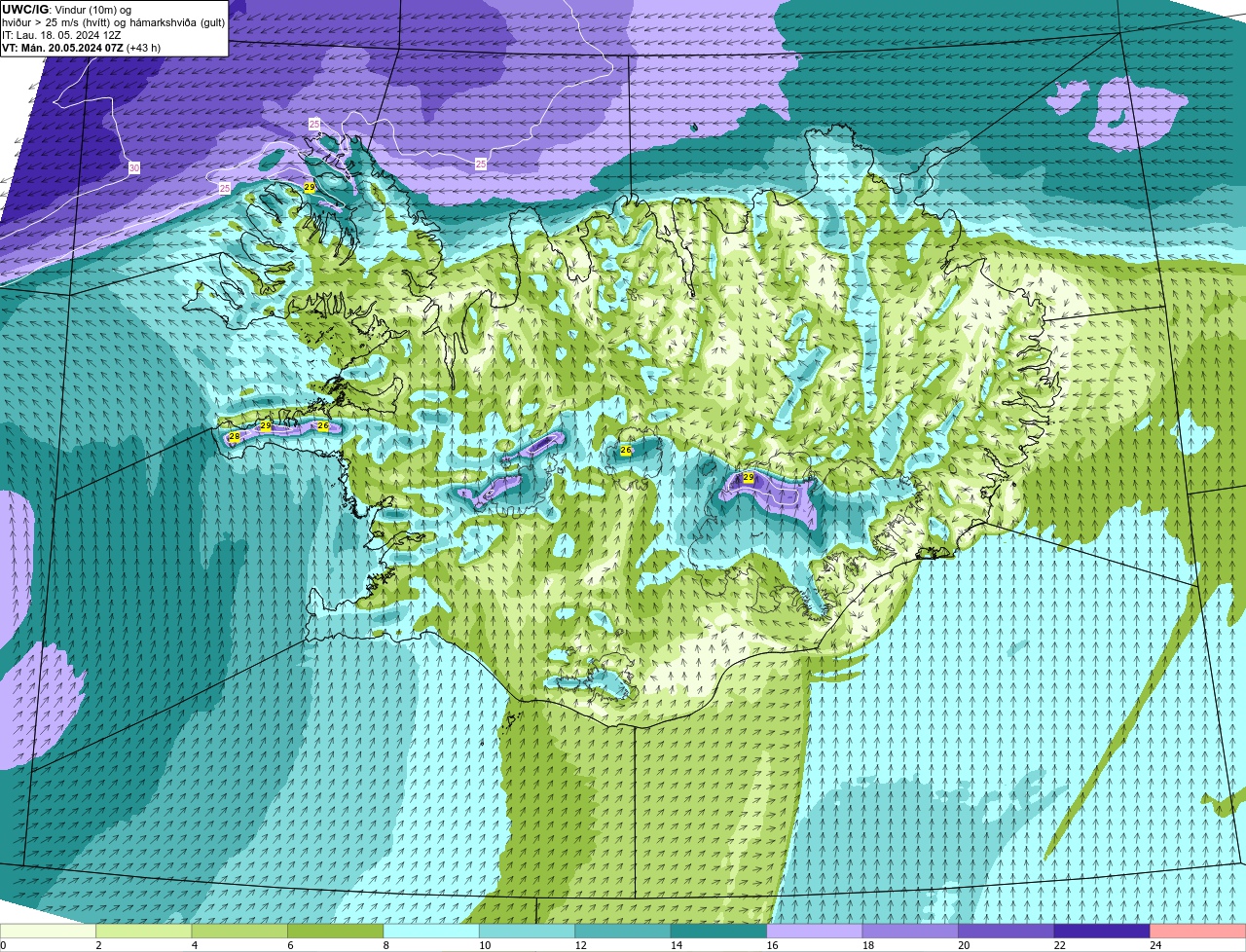
Task: Click the dark teal 14–16 m/s swatch
Action: tap(719, 931)
